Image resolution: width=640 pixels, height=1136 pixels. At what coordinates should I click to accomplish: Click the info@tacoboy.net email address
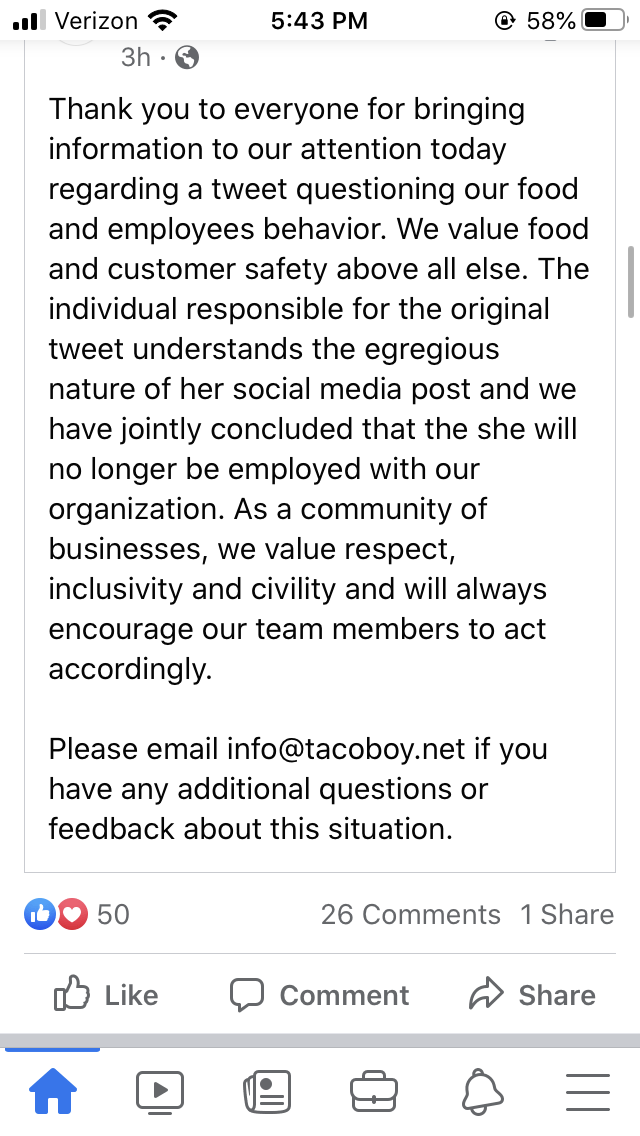click(x=346, y=748)
